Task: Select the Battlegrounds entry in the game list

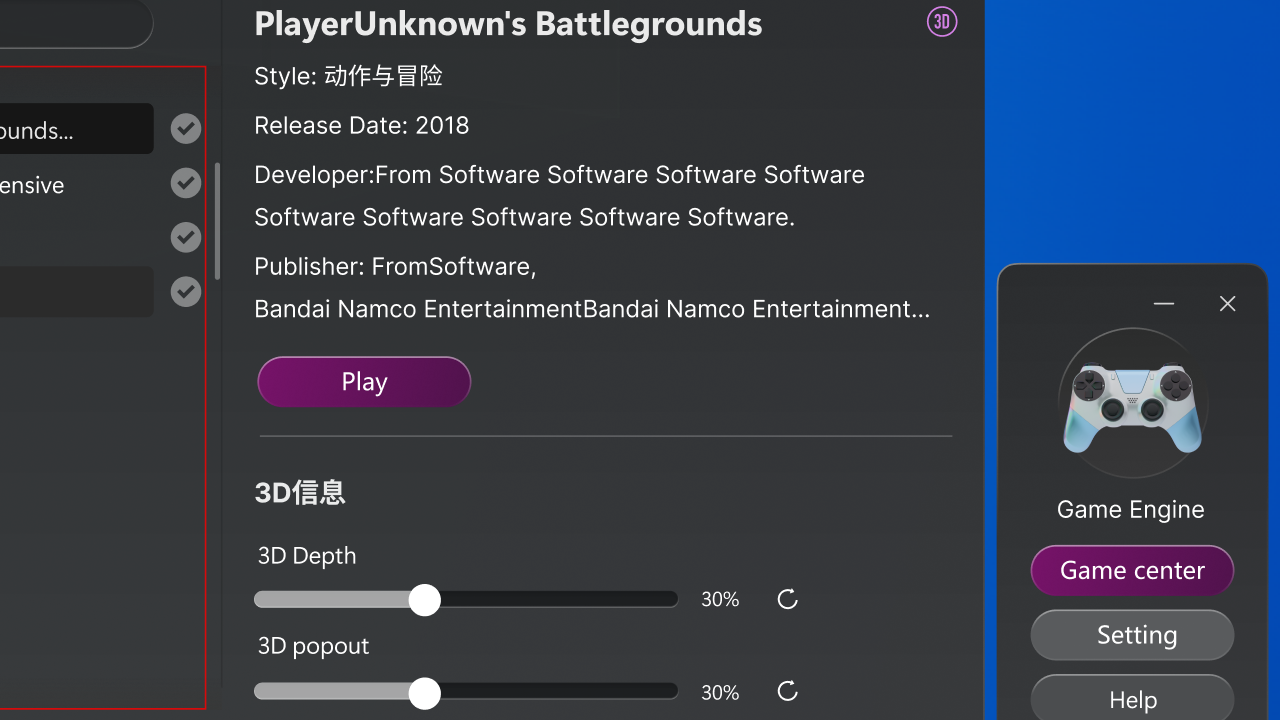Action: tap(70, 130)
